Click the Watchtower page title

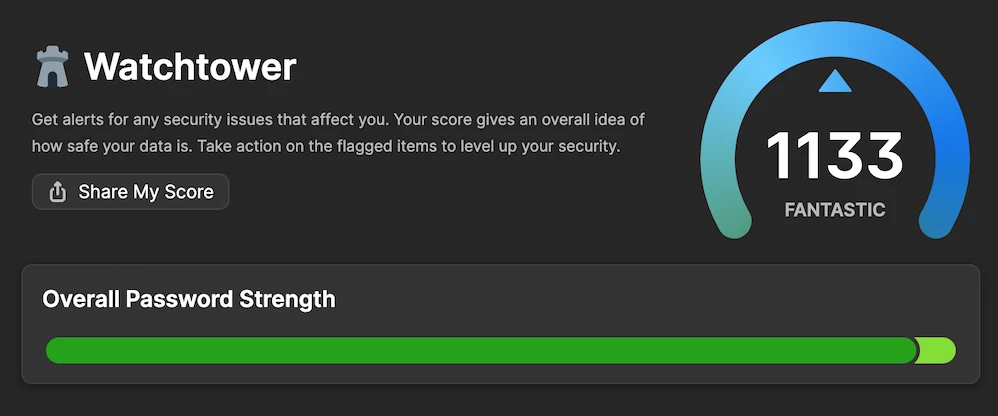pyautogui.click(x=190, y=67)
